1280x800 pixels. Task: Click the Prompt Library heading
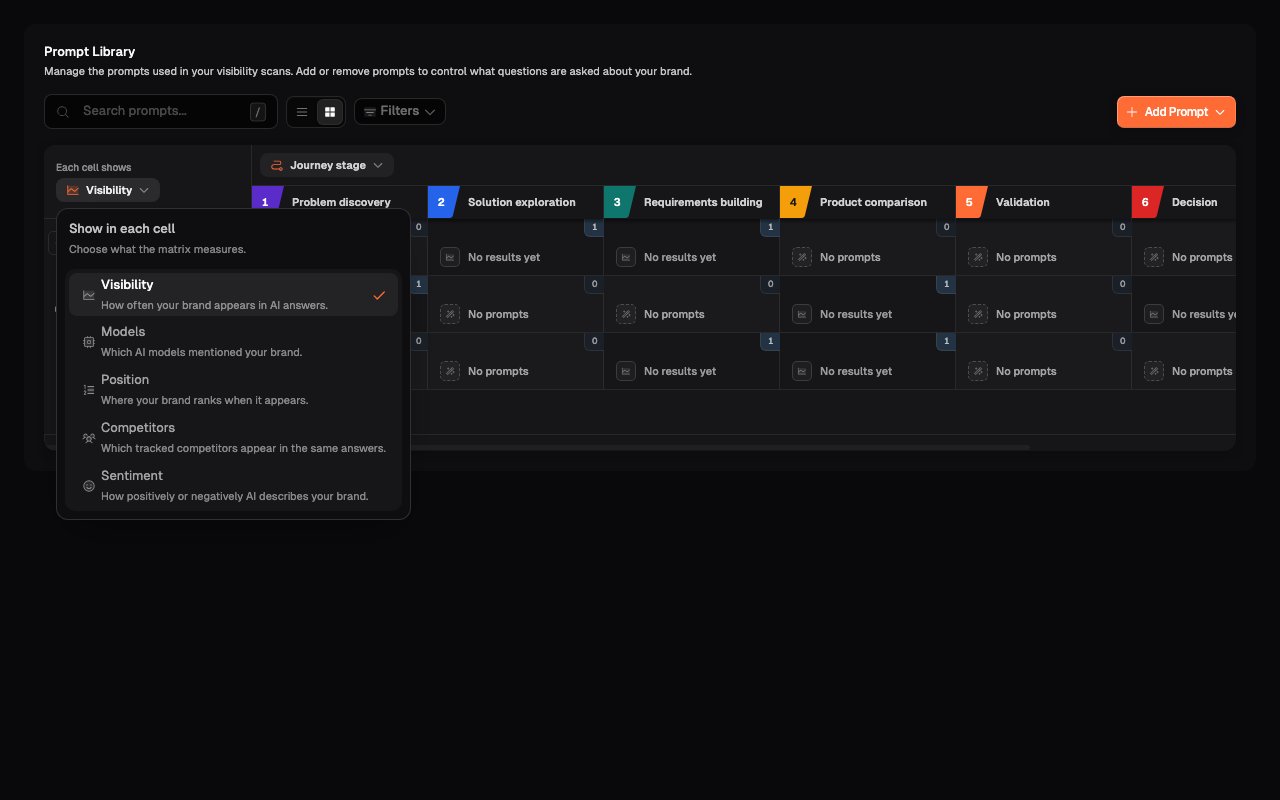click(x=90, y=51)
